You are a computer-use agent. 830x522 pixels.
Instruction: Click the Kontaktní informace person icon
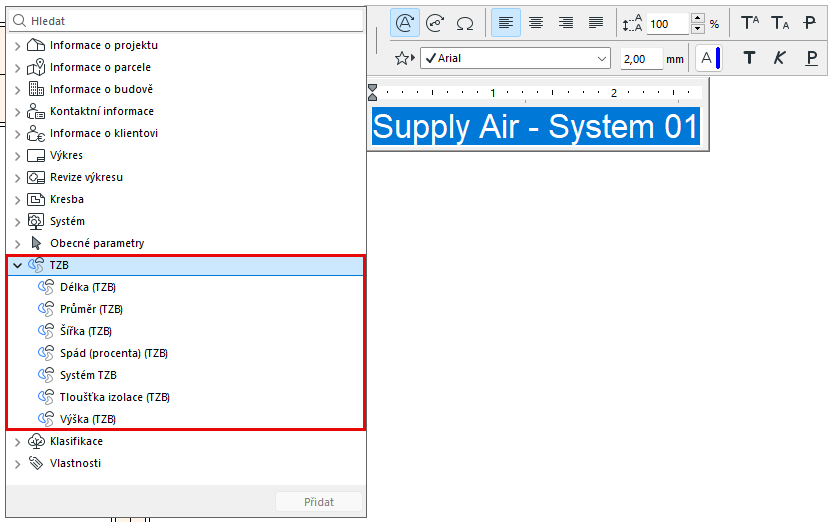point(36,111)
